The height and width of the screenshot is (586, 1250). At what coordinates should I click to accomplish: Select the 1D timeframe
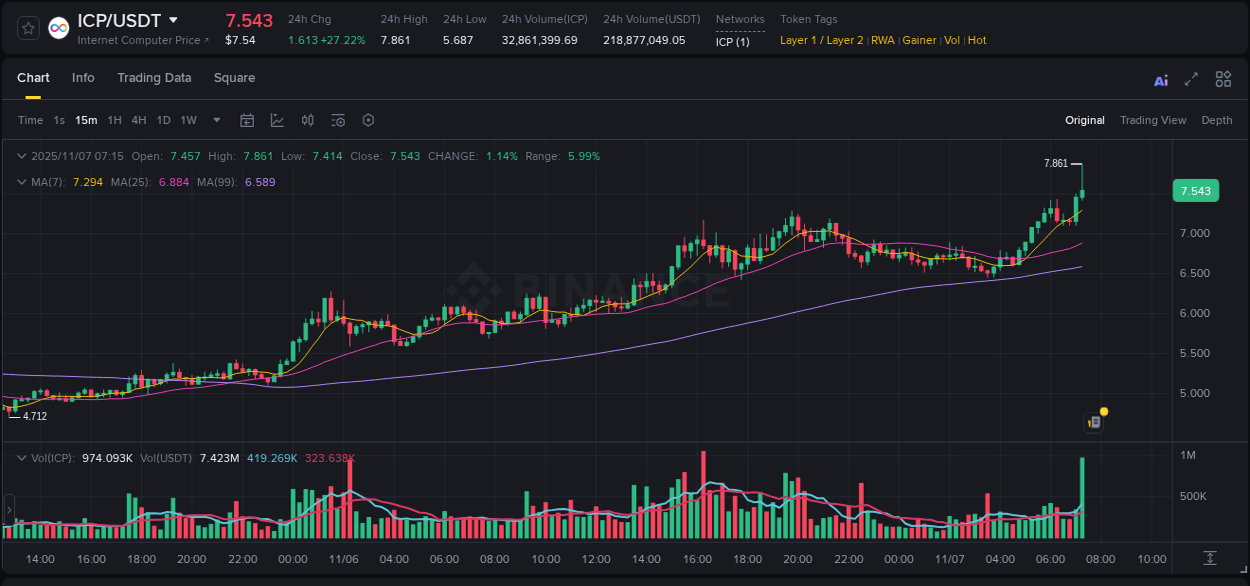[163, 120]
